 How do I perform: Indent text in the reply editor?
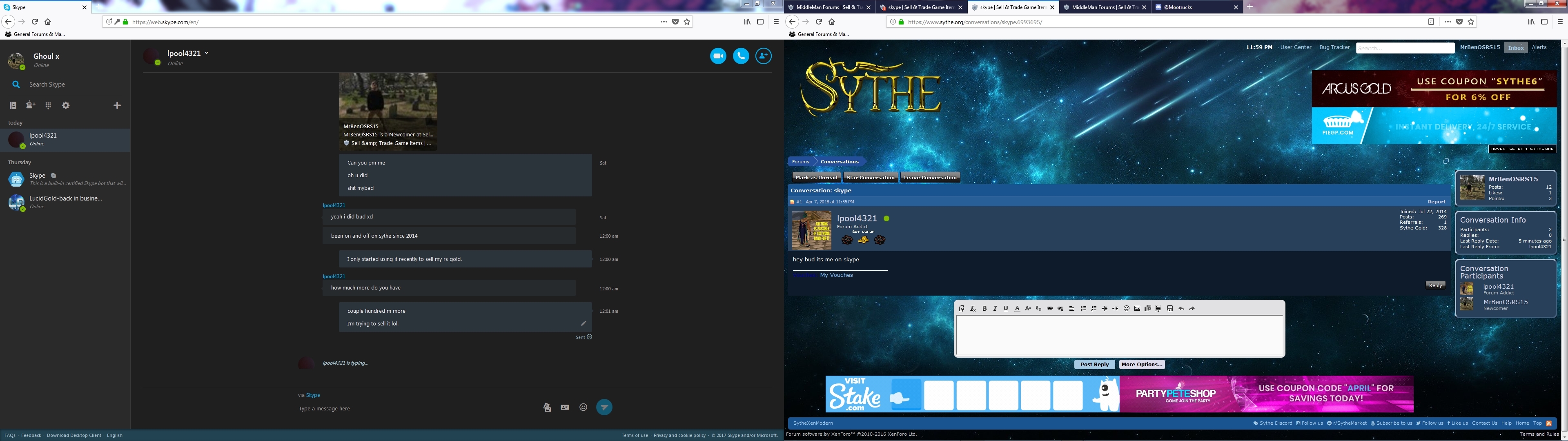click(x=1116, y=309)
